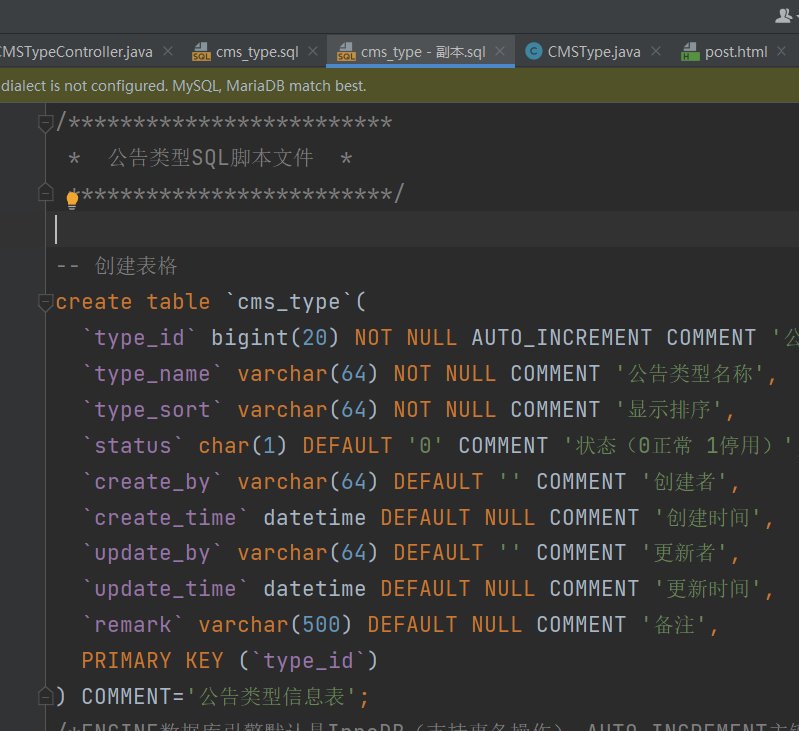799x731 pixels.
Task: Collapse the header comment block fold marker
Action: 45,123
